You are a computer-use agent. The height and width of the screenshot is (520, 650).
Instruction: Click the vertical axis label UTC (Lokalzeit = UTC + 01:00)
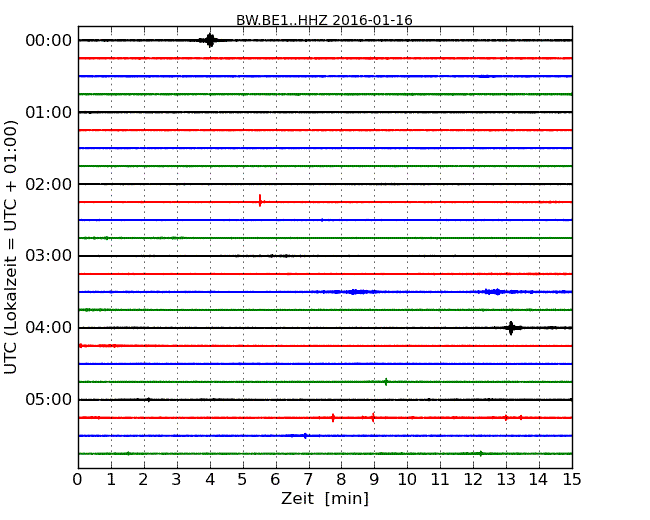[10, 247]
